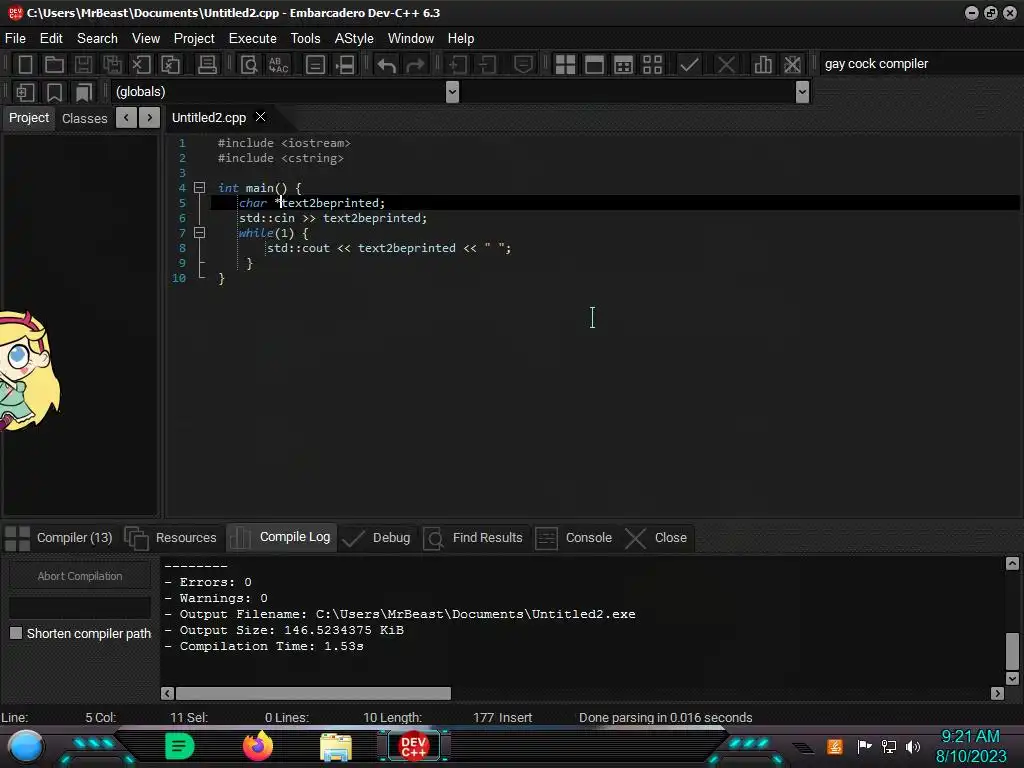Select the Untitled2.cpp editor tab

point(208,118)
